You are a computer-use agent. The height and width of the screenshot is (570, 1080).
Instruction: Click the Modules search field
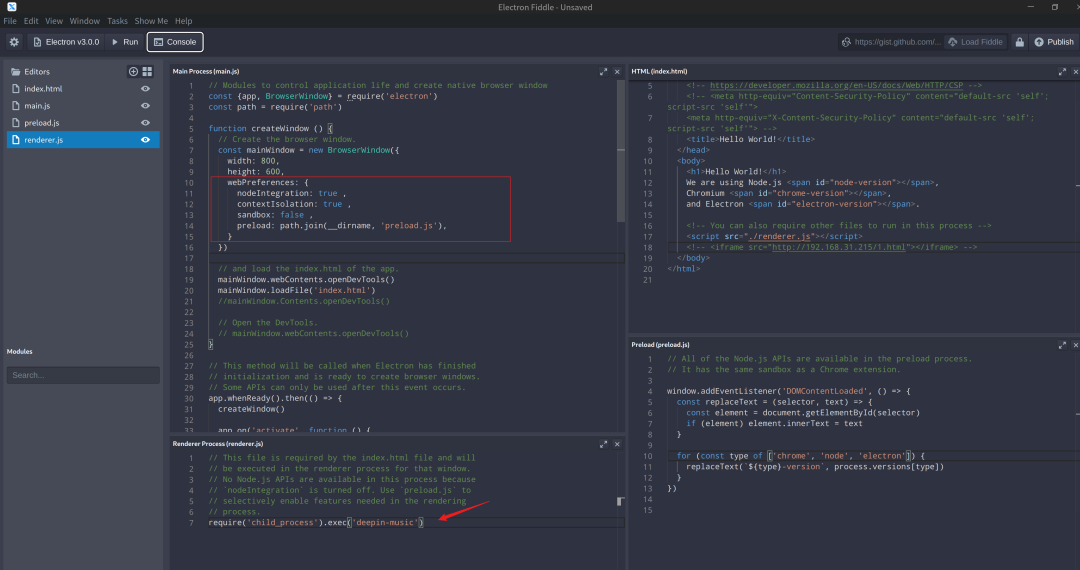[x=83, y=375]
